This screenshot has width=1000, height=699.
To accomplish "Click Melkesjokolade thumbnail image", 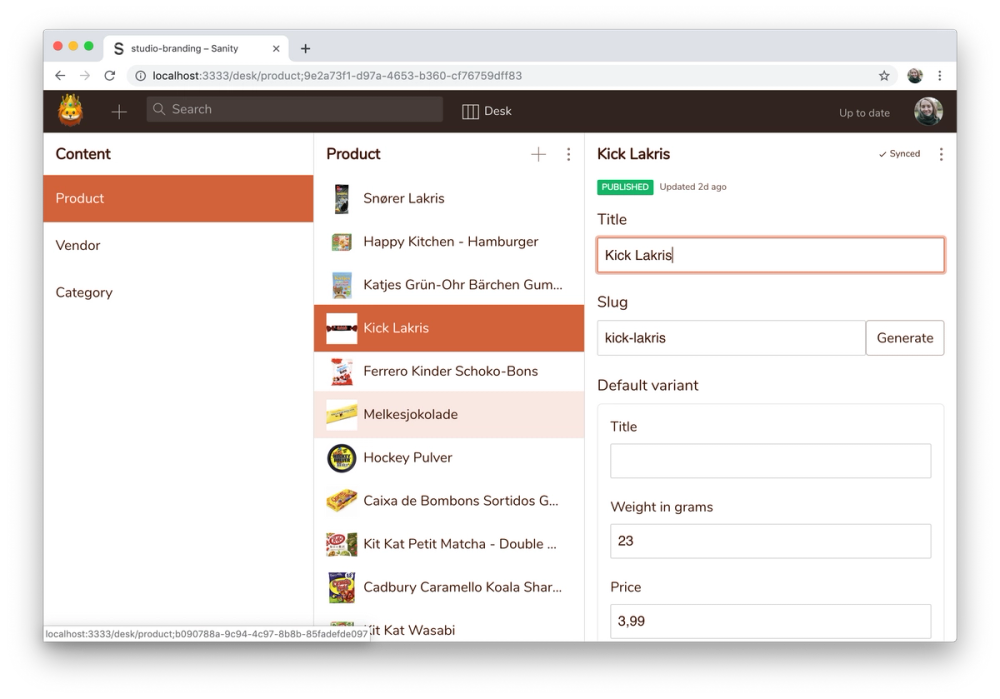I will point(342,415).
